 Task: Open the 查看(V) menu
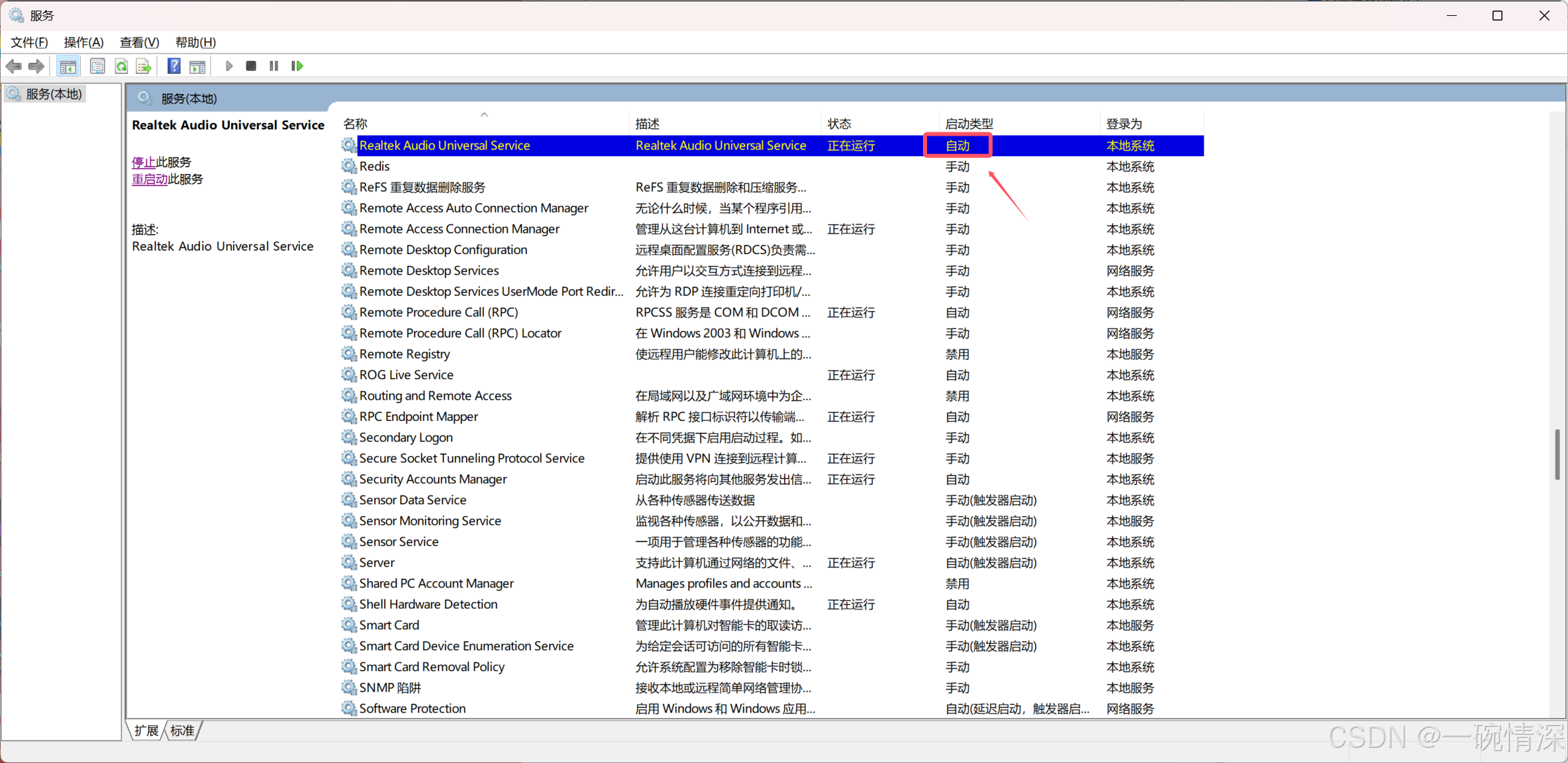(139, 42)
